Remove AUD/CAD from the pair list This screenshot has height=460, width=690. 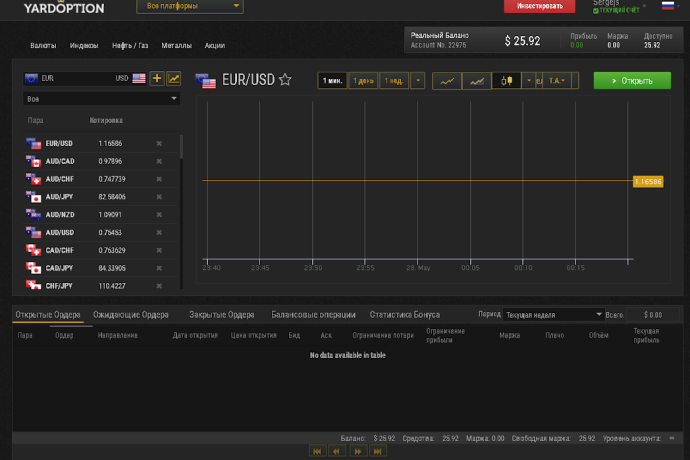(x=159, y=162)
